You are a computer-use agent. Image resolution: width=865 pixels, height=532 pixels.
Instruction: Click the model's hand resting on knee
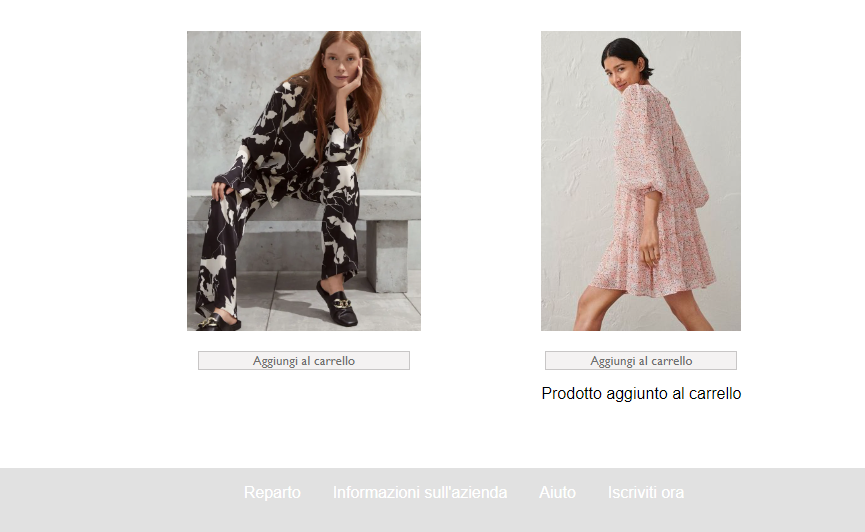(222, 189)
